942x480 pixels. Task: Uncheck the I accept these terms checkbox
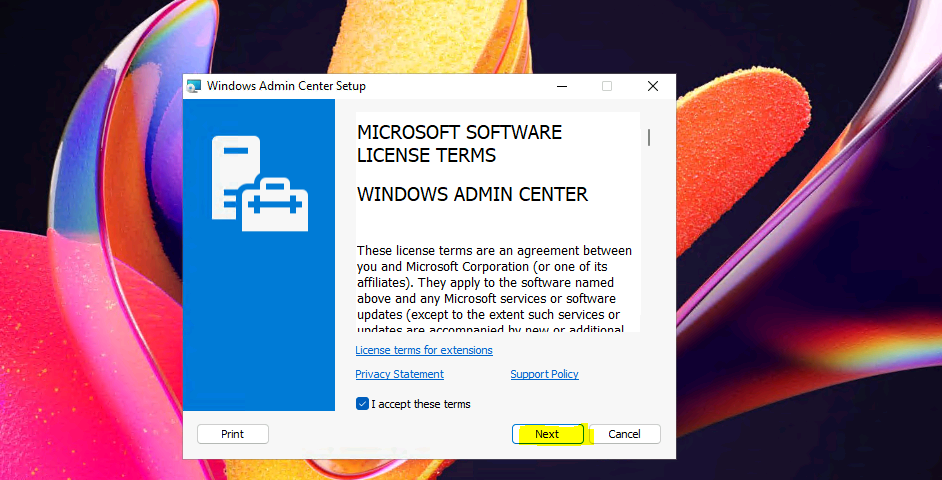[362, 404]
